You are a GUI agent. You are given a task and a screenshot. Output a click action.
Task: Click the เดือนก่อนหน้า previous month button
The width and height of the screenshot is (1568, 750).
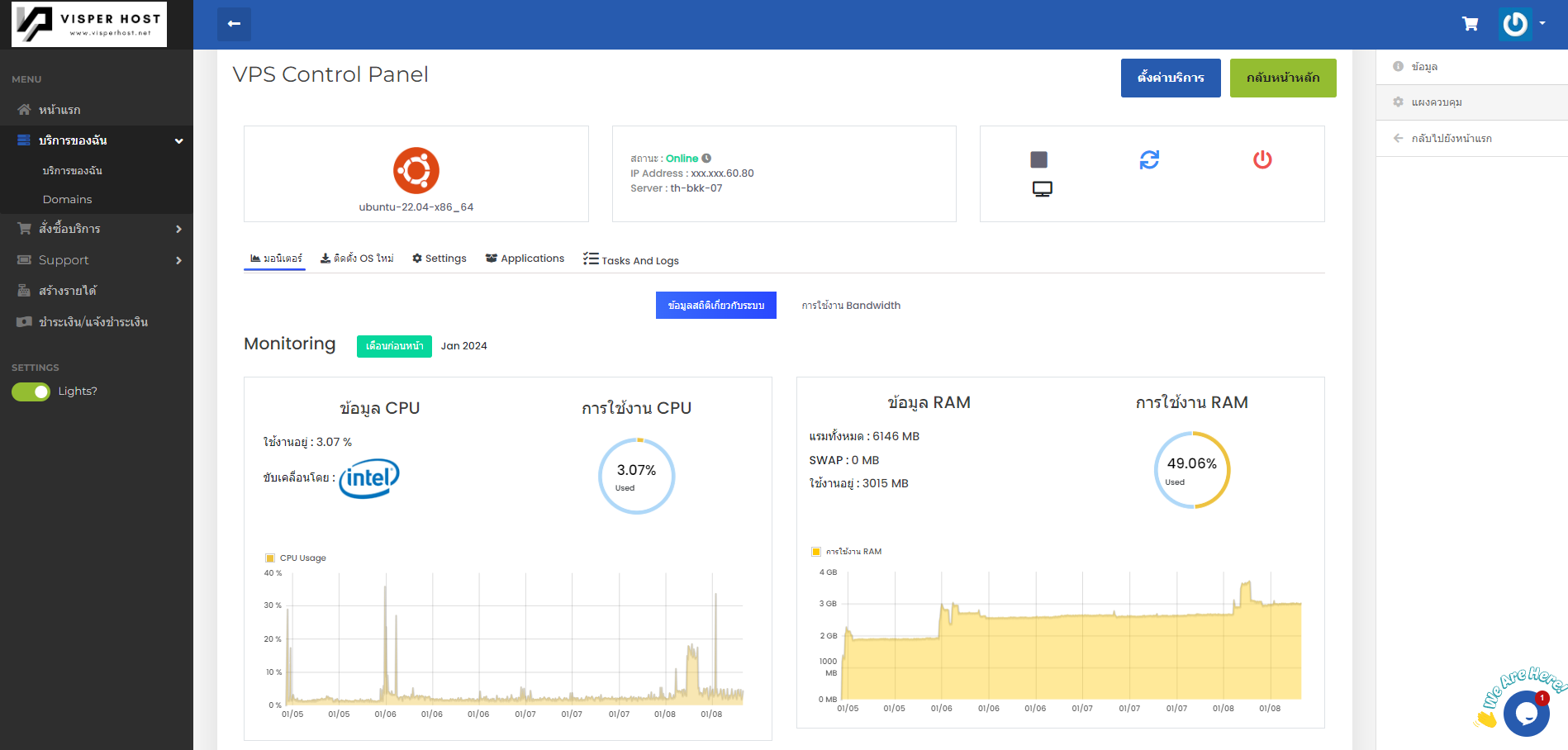[394, 346]
